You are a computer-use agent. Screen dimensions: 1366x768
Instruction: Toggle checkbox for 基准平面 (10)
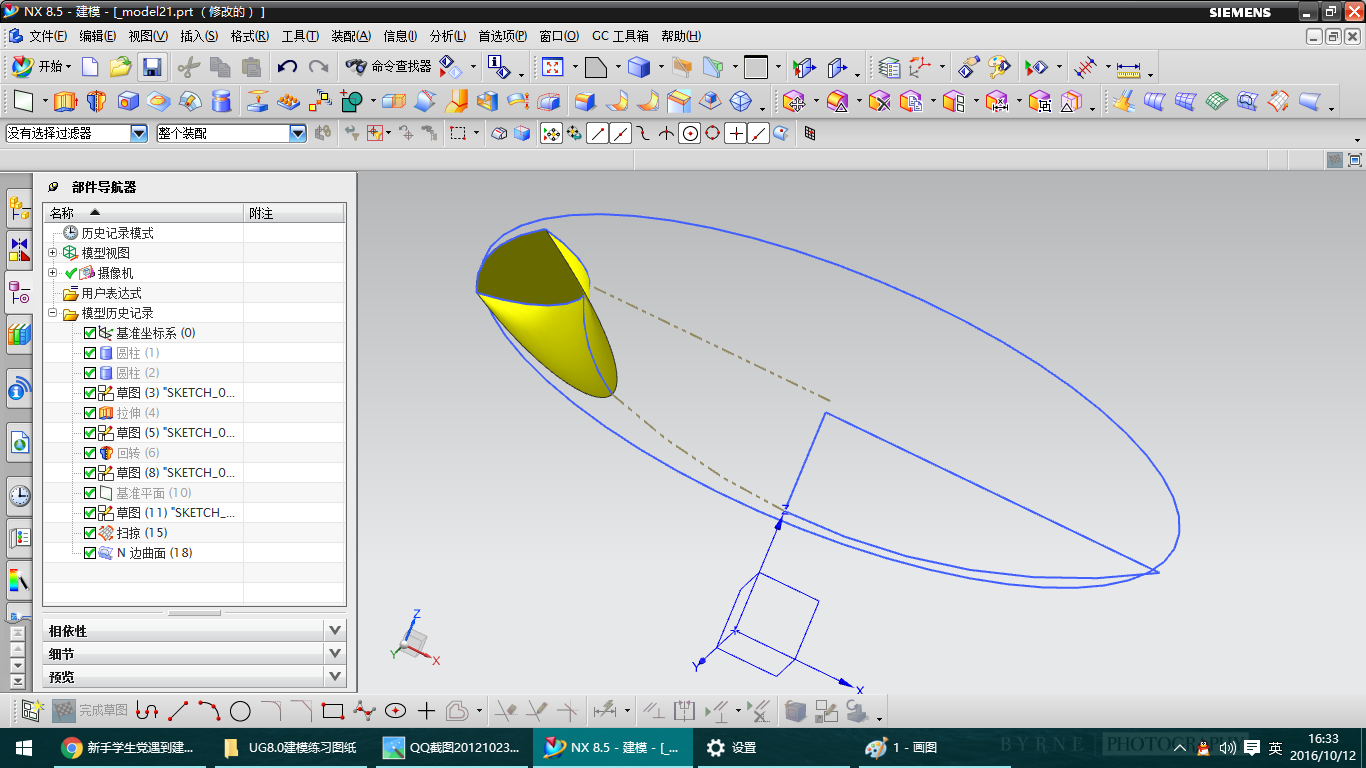pos(90,493)
